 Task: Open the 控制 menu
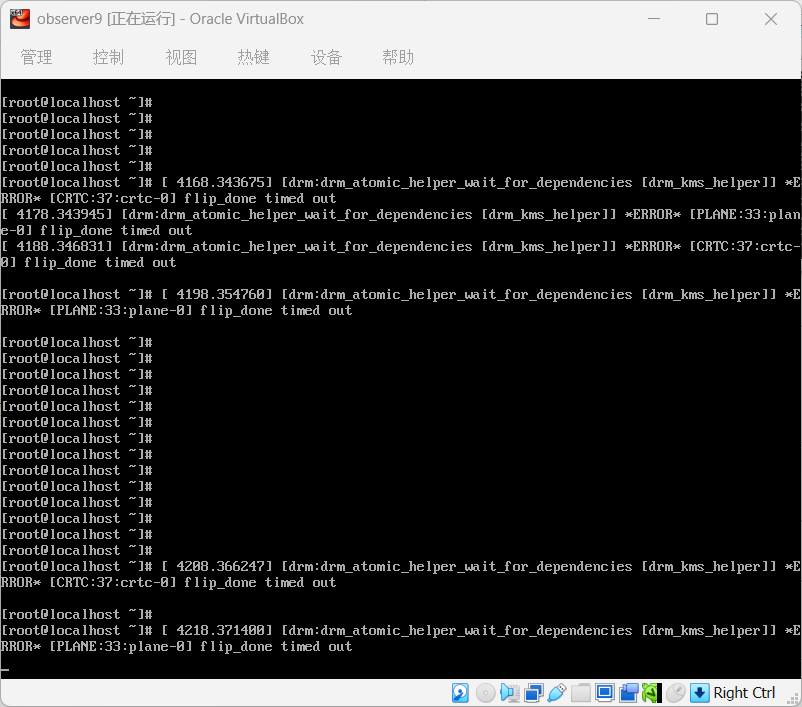(x=108, y=57)
